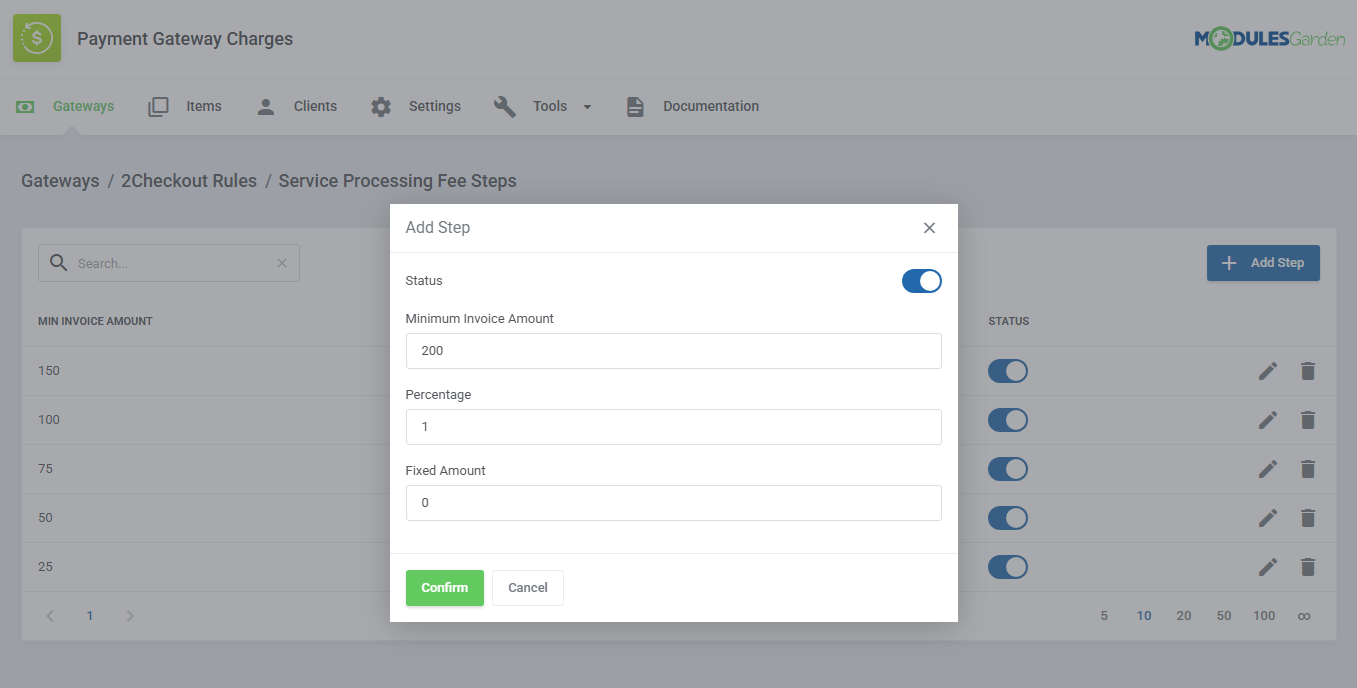Click the Tools wrench icon
This screenshot has height=688, width=1357.
pos(505,105)
